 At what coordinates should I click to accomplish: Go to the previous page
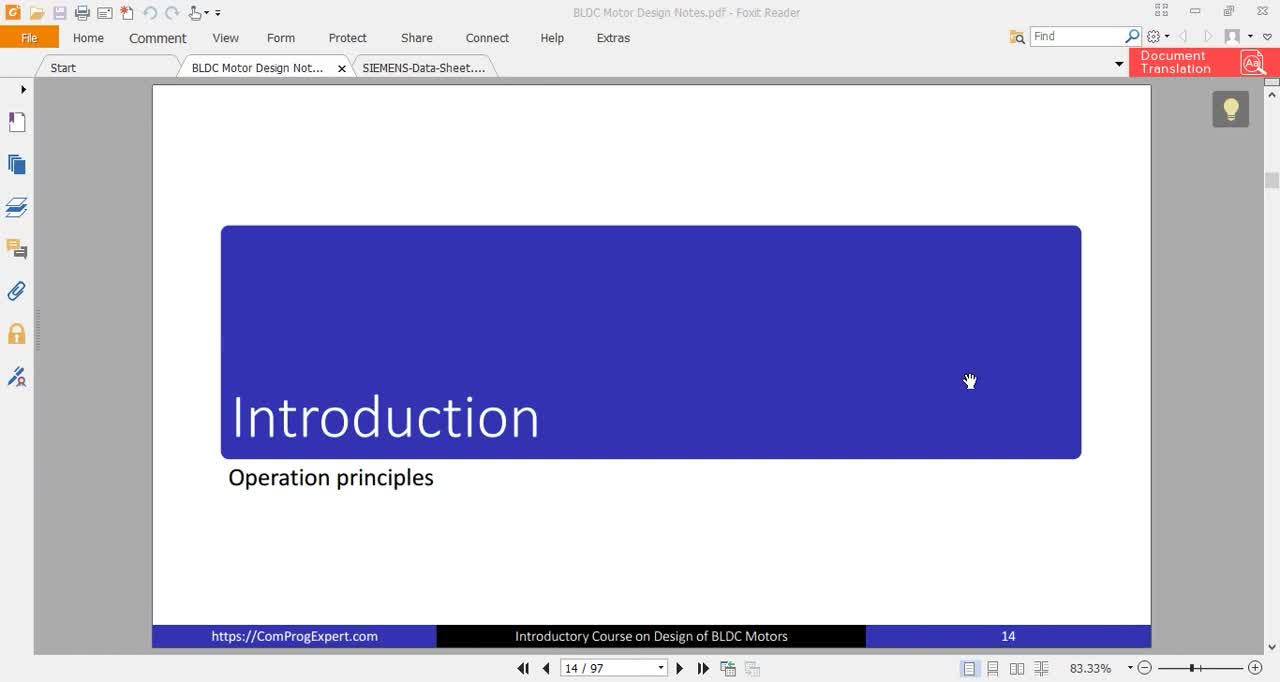pos(546,668)
